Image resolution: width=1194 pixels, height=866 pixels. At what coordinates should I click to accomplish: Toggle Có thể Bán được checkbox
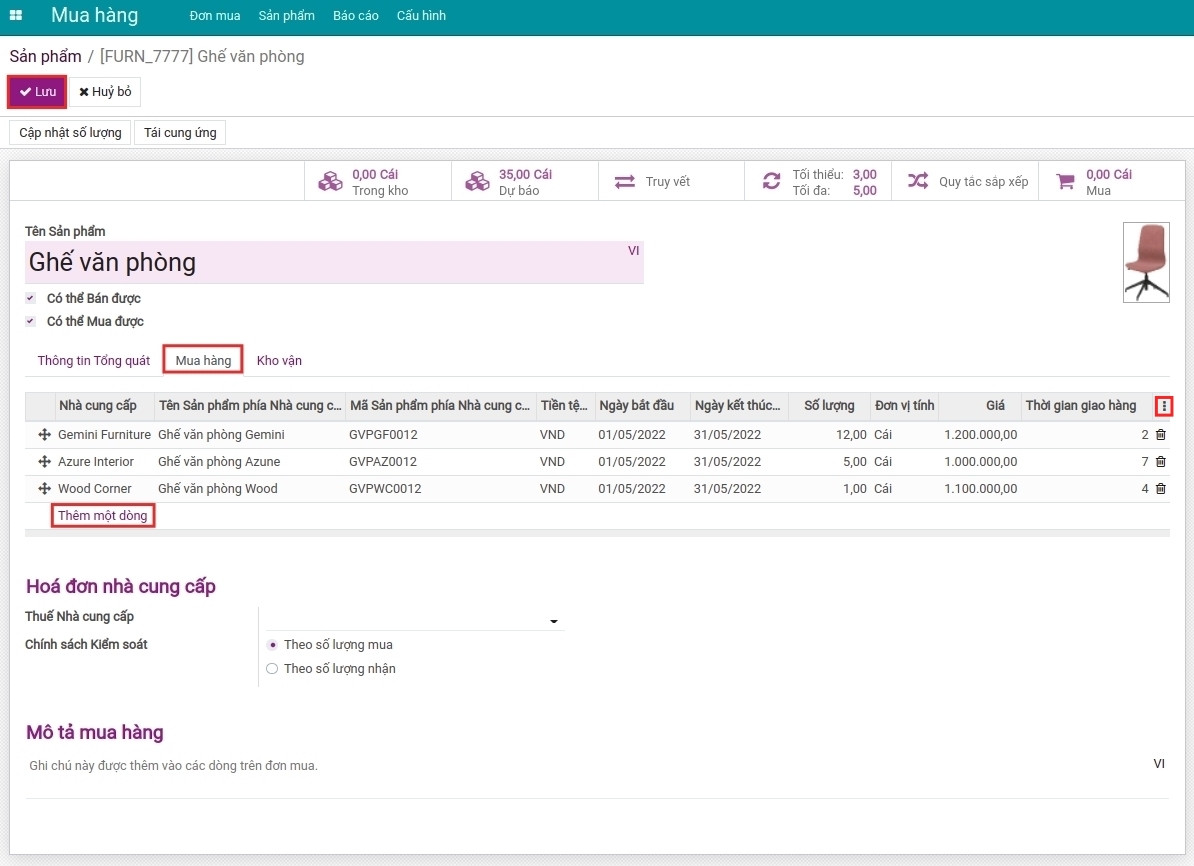click(x=30, y=298)
